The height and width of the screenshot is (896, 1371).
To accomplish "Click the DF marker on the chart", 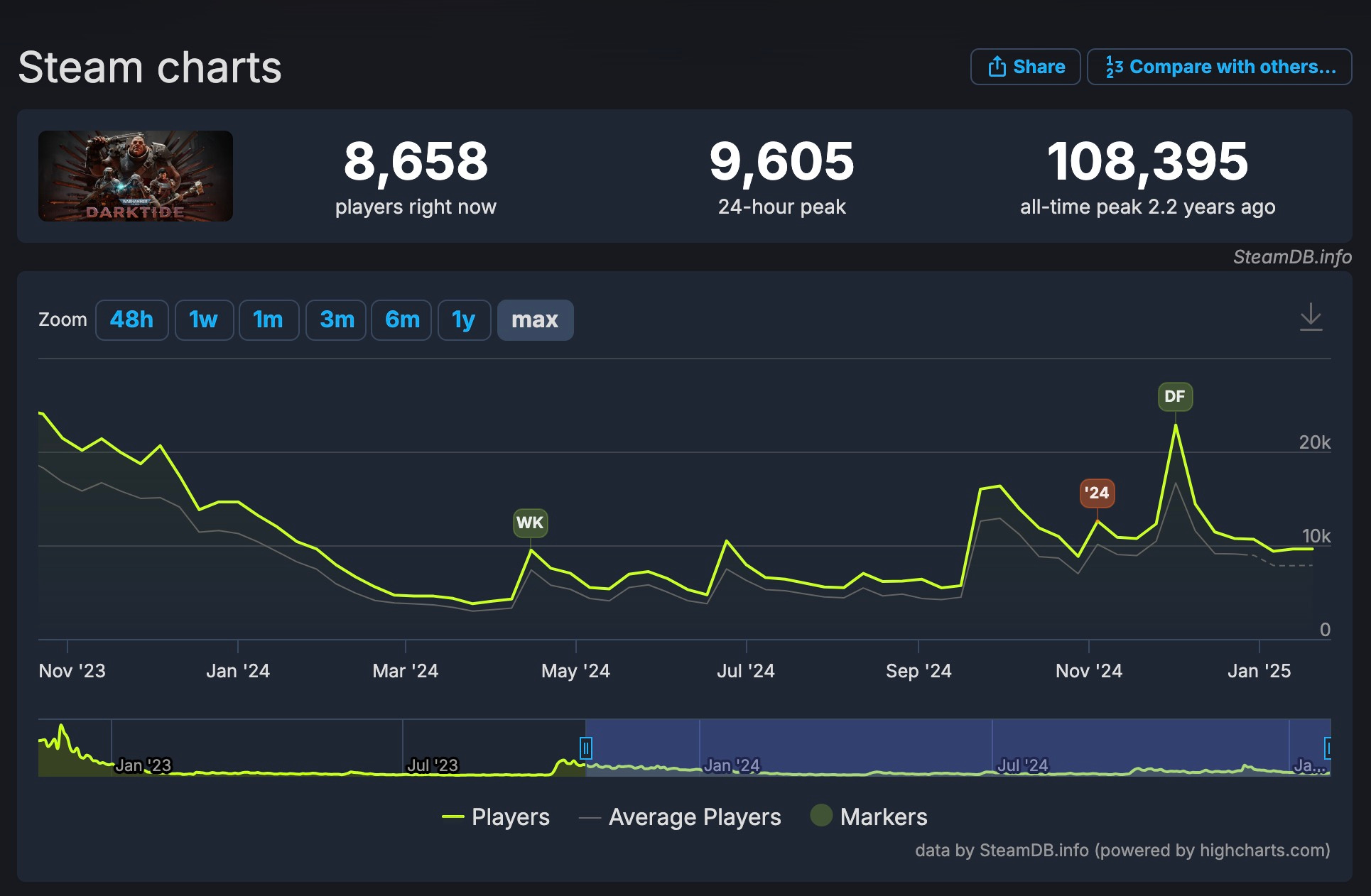I will (1175, 396).
